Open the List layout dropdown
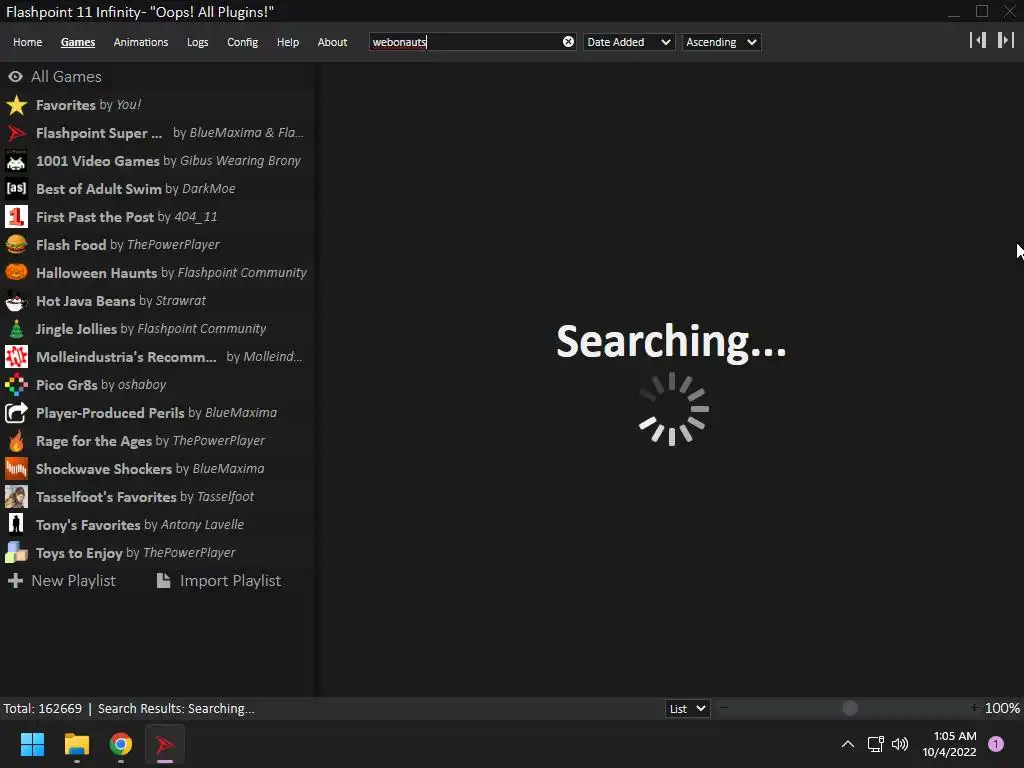The image size is (1024, 768). click(687, 709)
